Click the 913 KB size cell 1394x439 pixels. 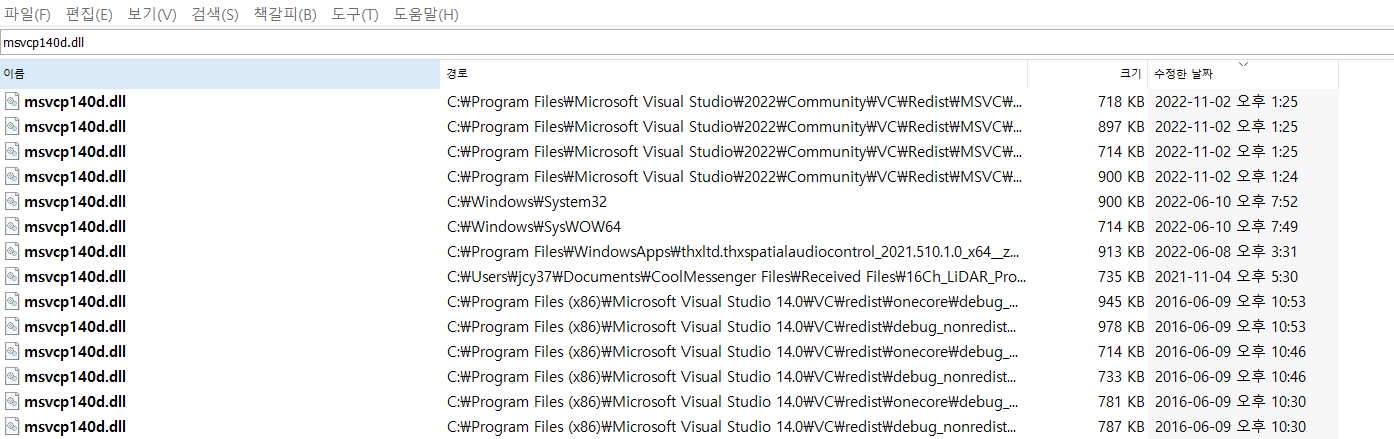pos(1121,251)
